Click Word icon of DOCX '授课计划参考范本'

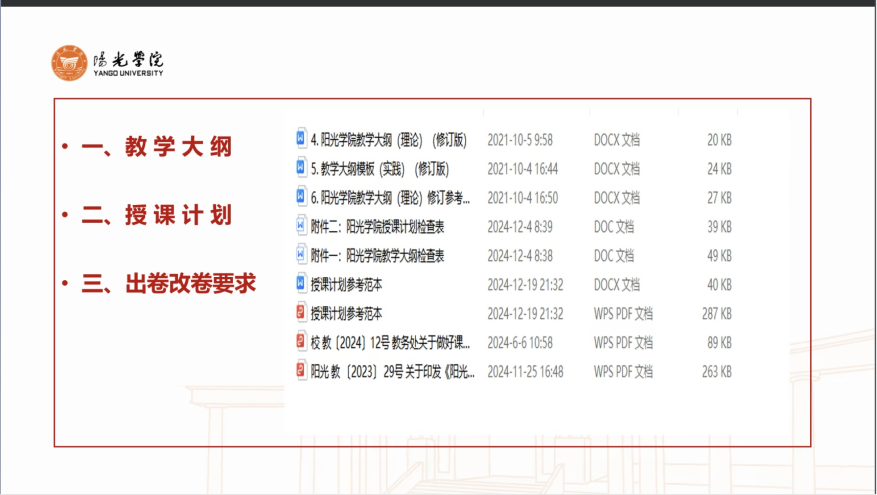[x=301, y=283]
